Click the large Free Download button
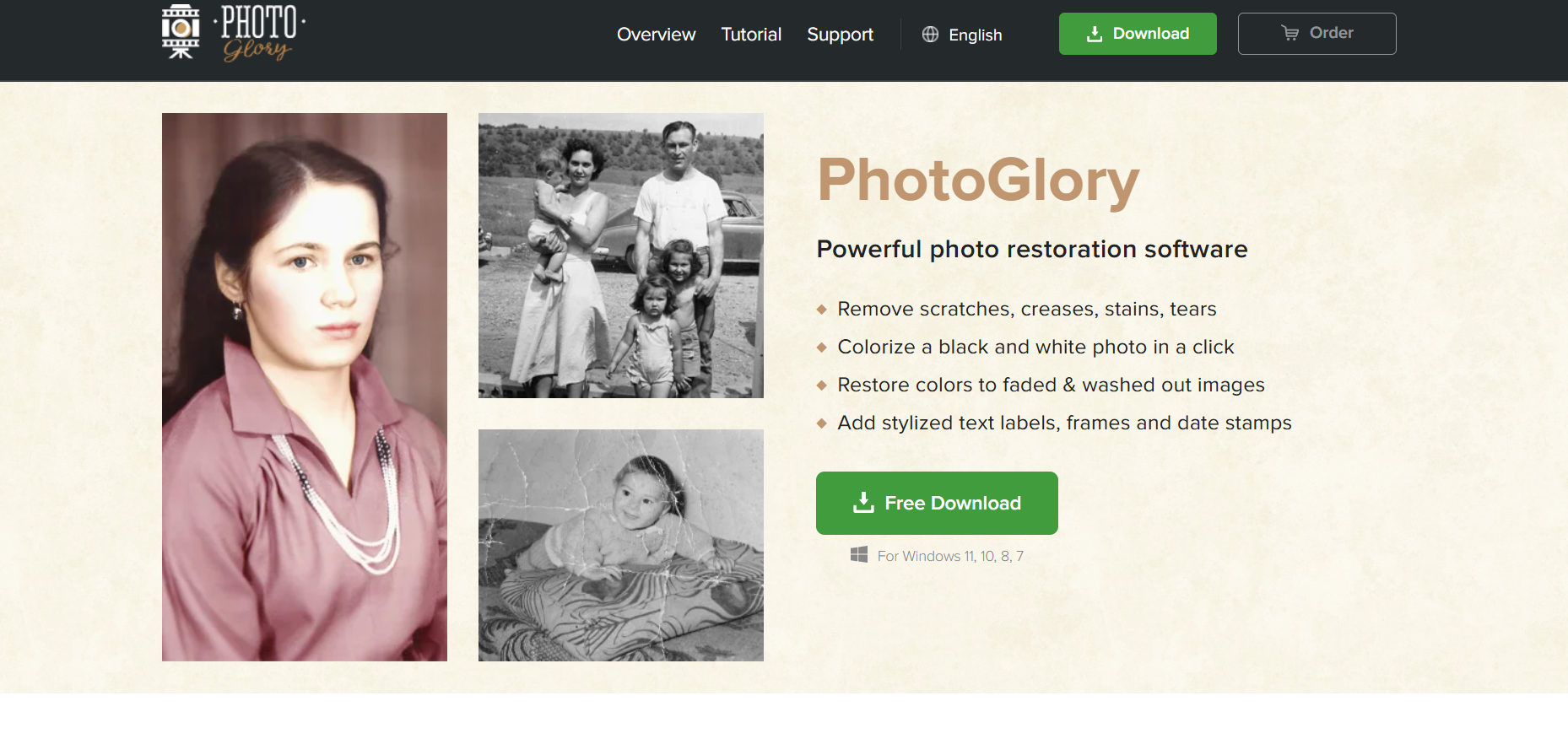The height and width of the screenshot is (755, 1568). 937,503
